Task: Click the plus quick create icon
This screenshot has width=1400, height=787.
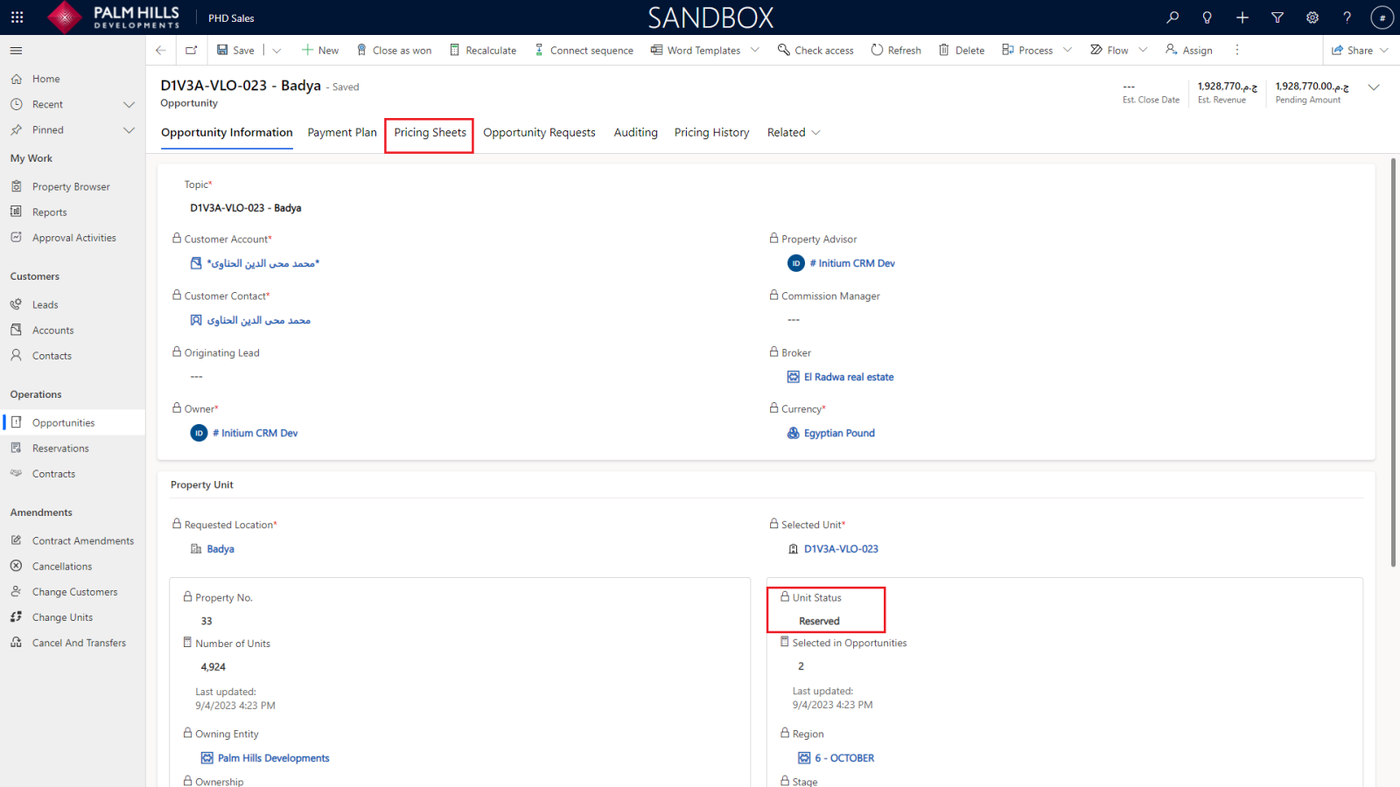Action: coord(1242,17)
